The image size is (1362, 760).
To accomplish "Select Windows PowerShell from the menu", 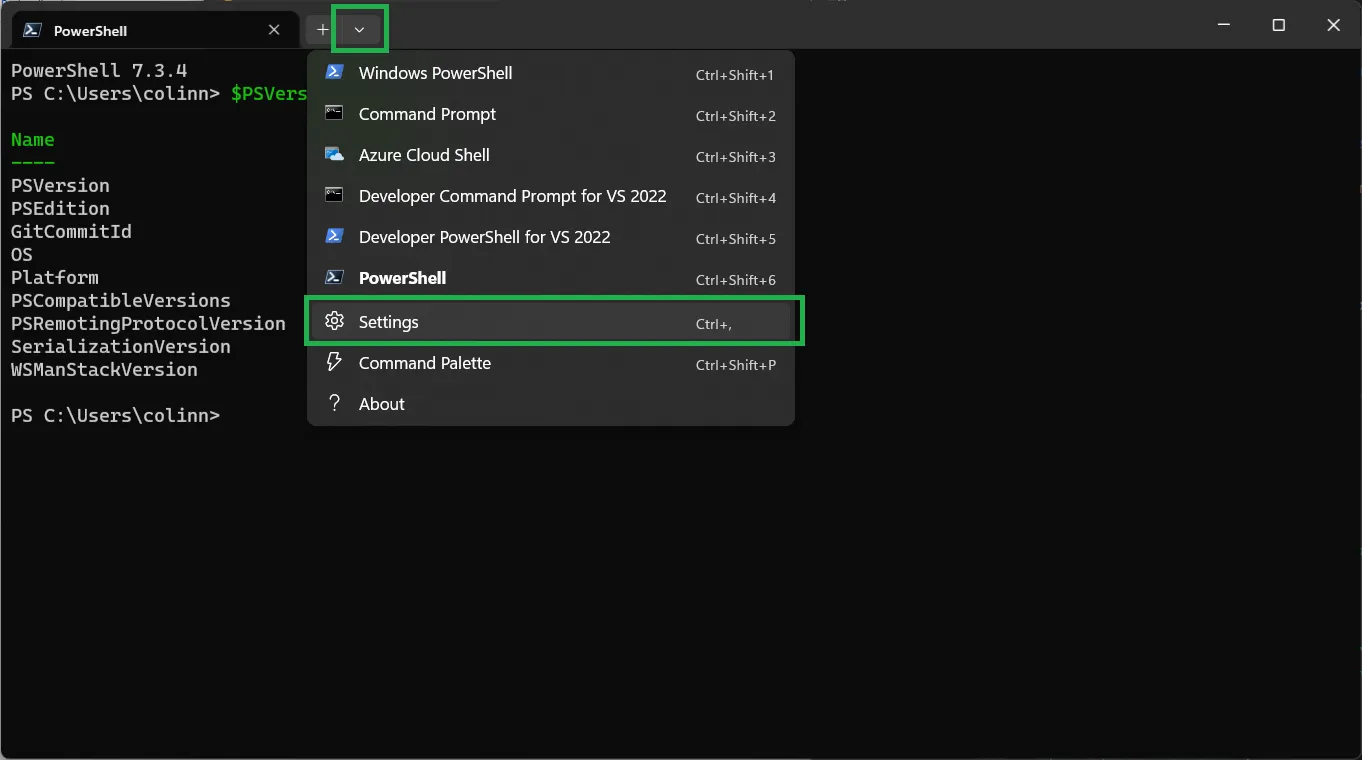I will 435,72.
